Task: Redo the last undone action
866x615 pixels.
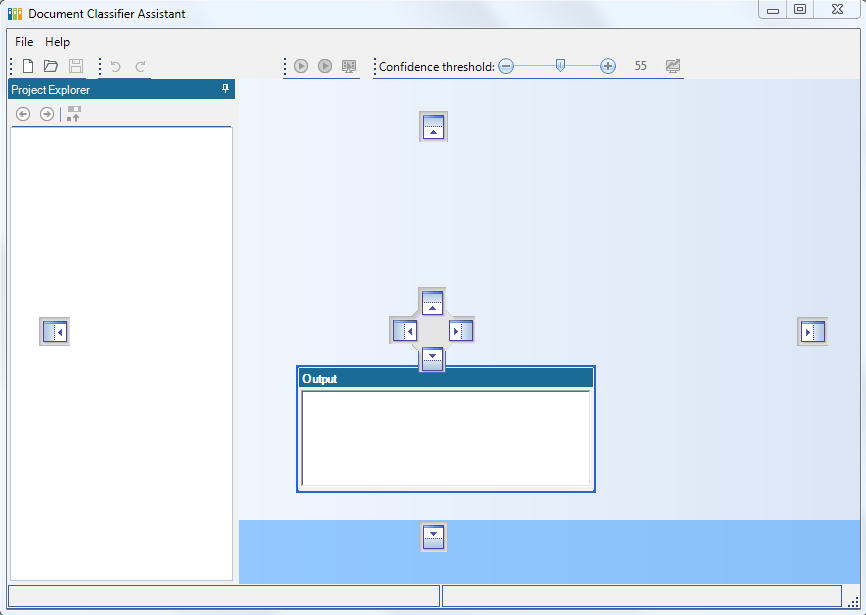Action: pos(139,66)
